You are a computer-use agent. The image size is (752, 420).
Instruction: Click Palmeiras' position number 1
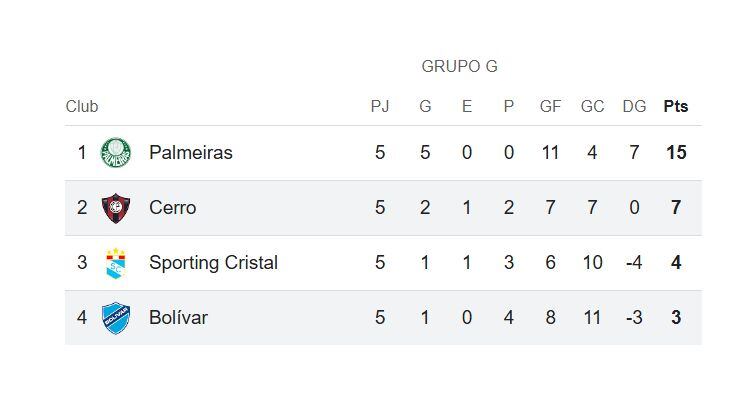pyautogui.click(x=82, y=153)
